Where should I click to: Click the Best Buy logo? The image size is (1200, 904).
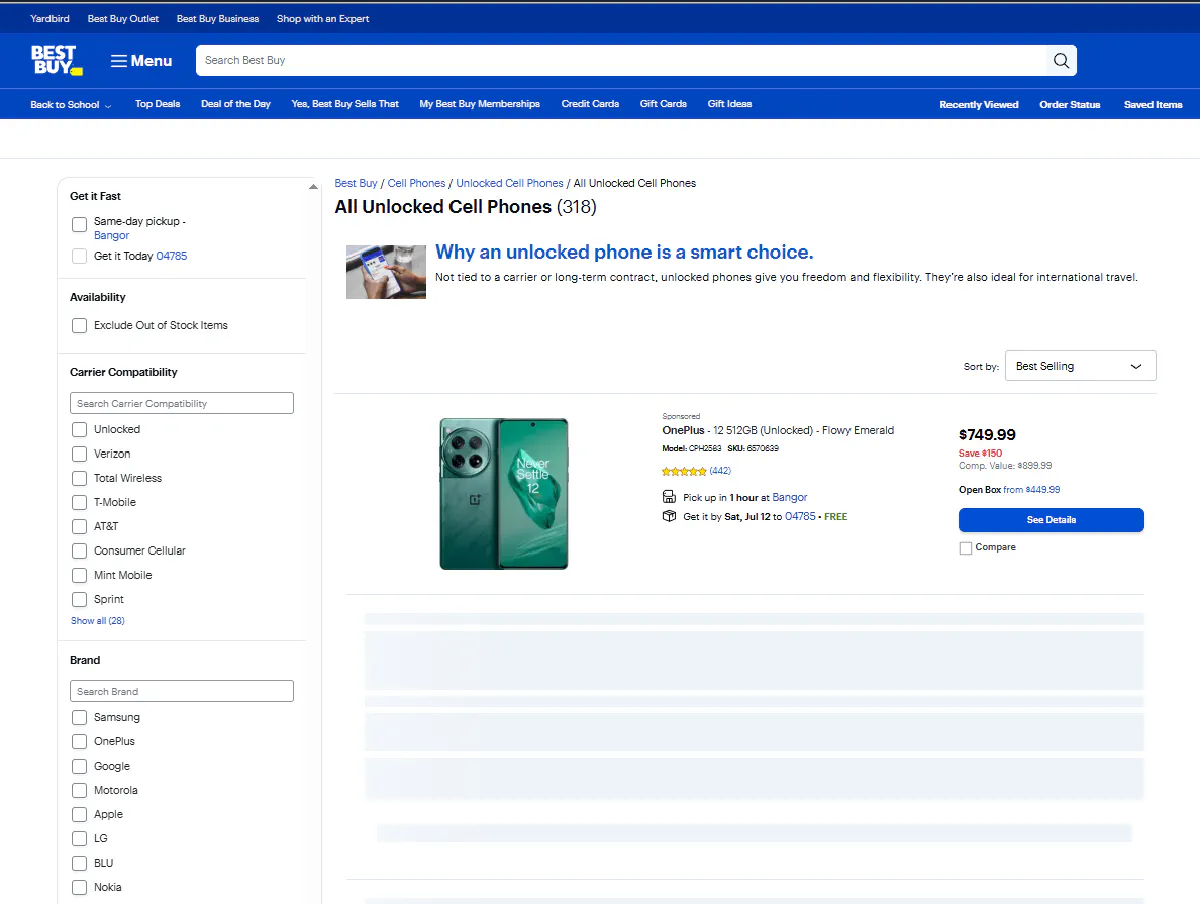point(57,60)
